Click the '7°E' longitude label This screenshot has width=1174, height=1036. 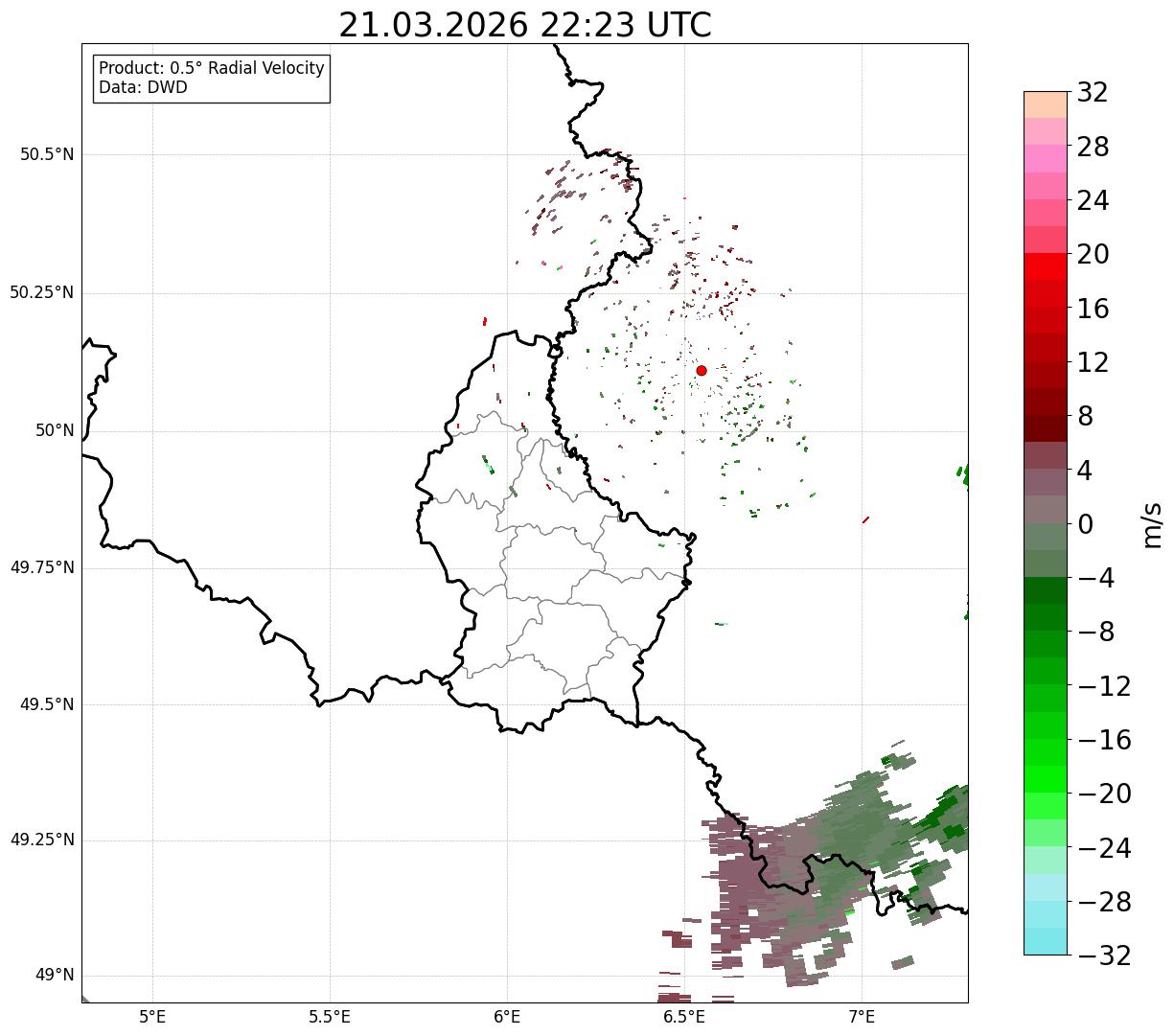tap(863, 1017)
